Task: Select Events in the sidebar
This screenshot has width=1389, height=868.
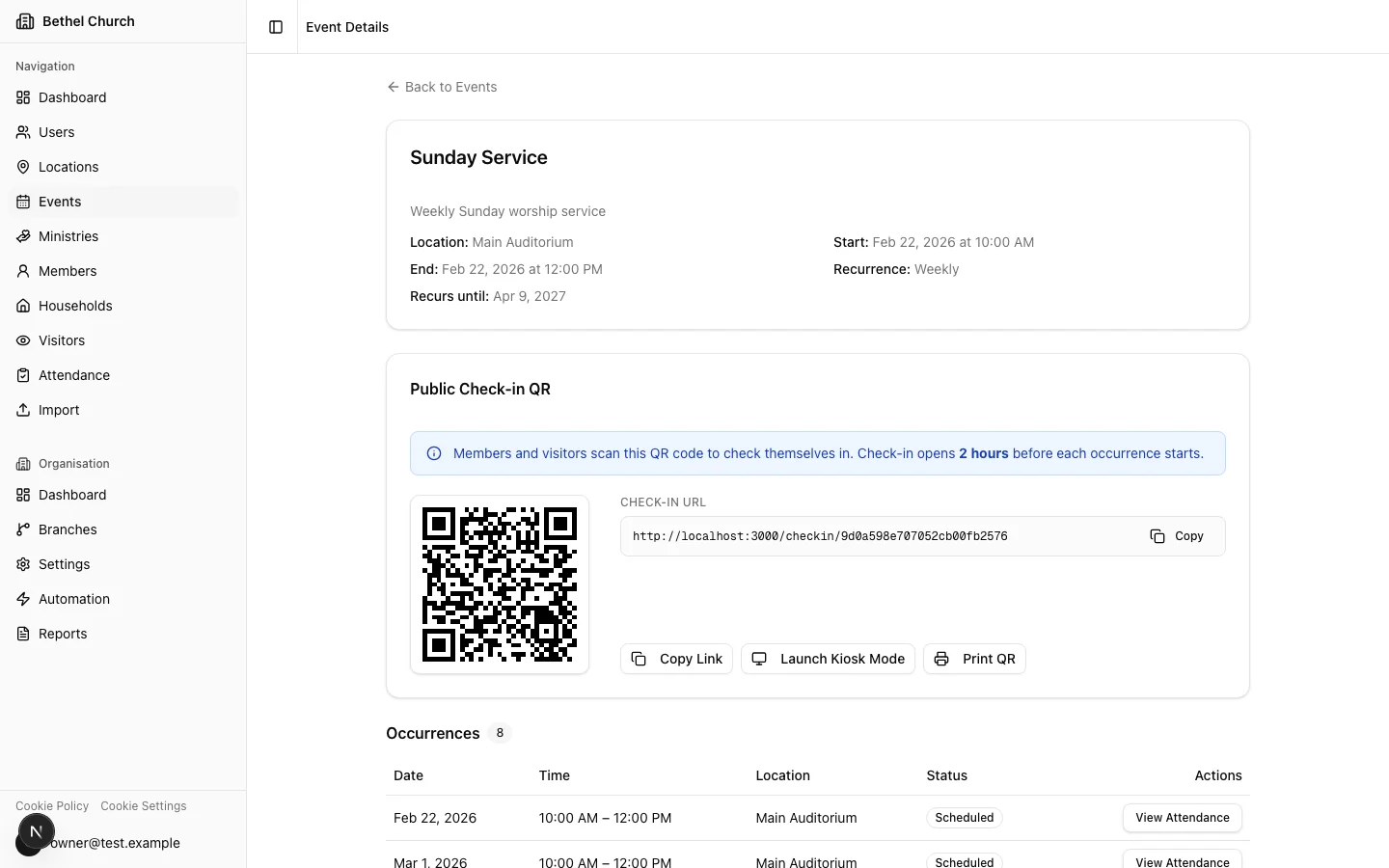Action: click(x=123, y=202)
